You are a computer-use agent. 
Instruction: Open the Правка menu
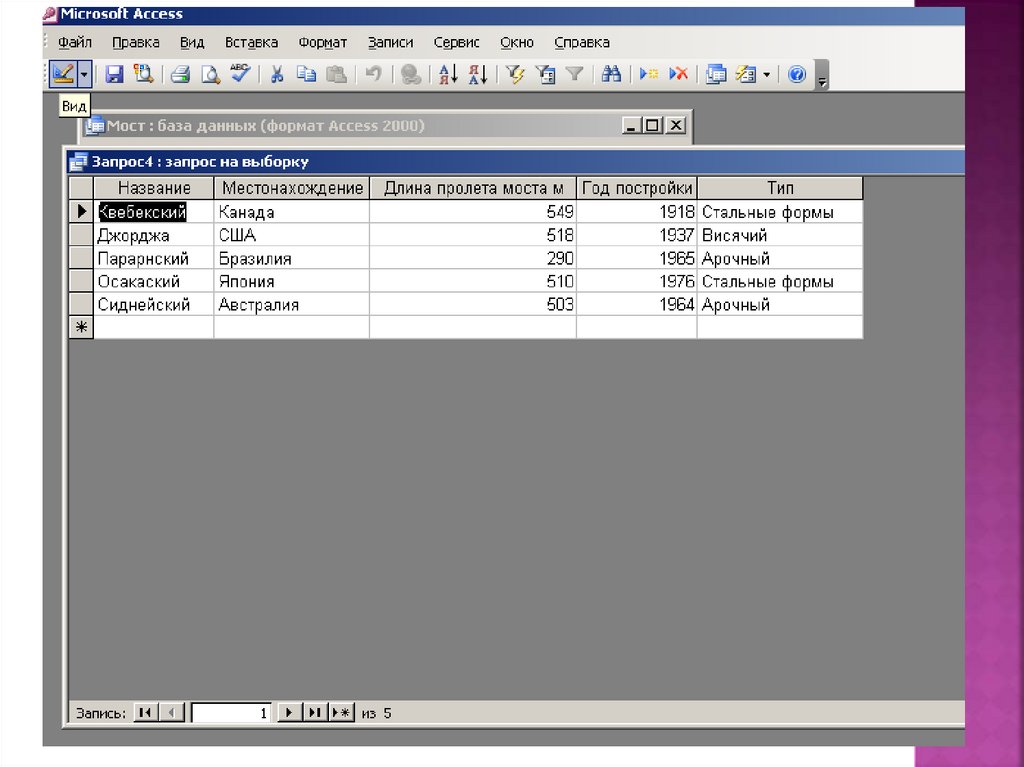click(x=136, y=42)
